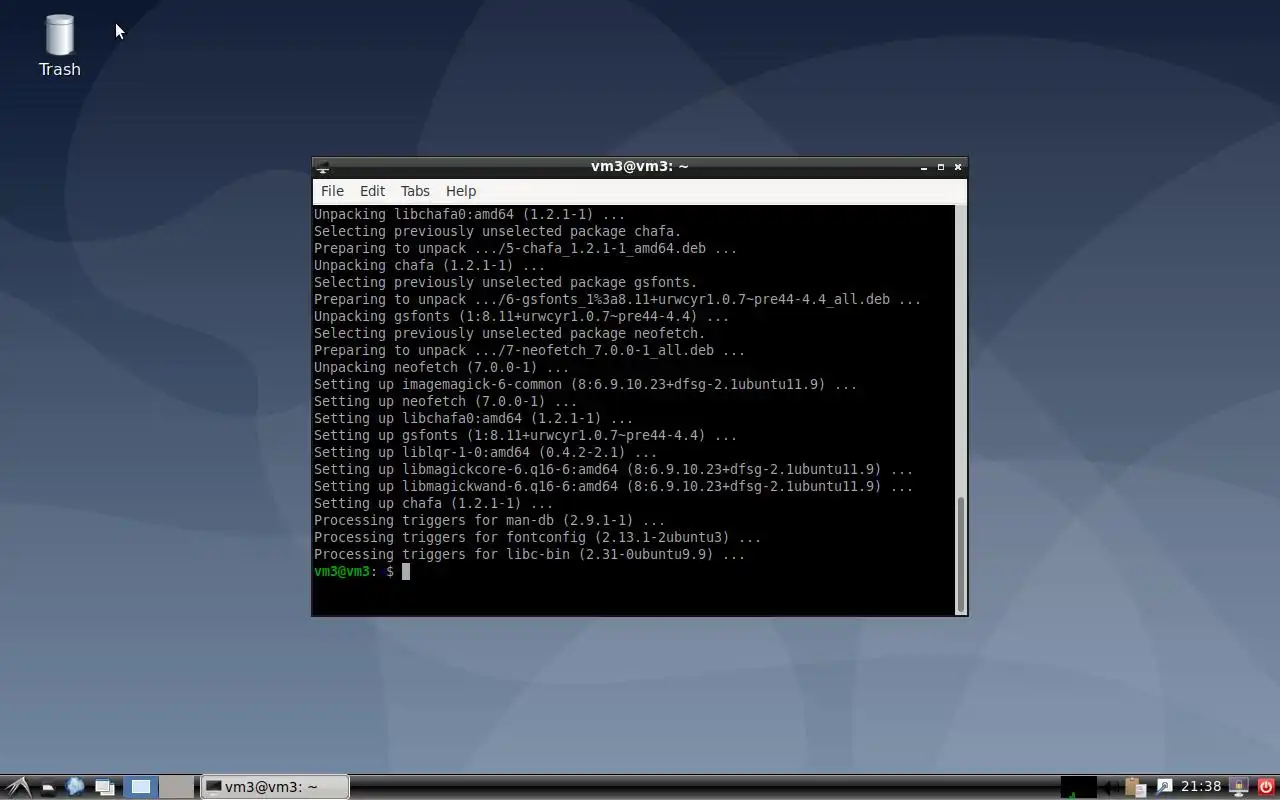1280x800 pixels.
Task: Maximize the terminal window
Action: coord(941,167)
